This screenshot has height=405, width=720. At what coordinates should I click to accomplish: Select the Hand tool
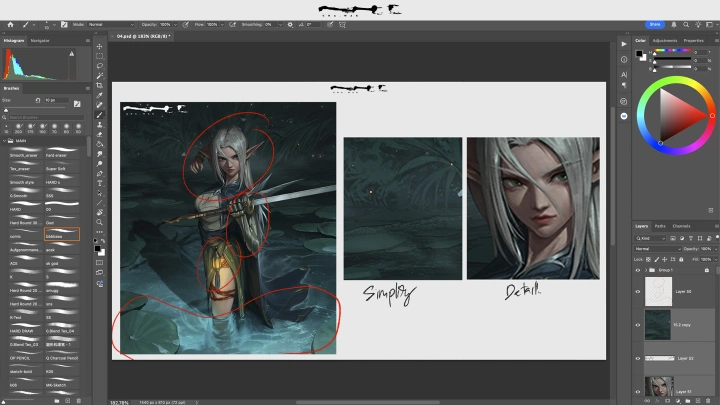pos(99,213)
